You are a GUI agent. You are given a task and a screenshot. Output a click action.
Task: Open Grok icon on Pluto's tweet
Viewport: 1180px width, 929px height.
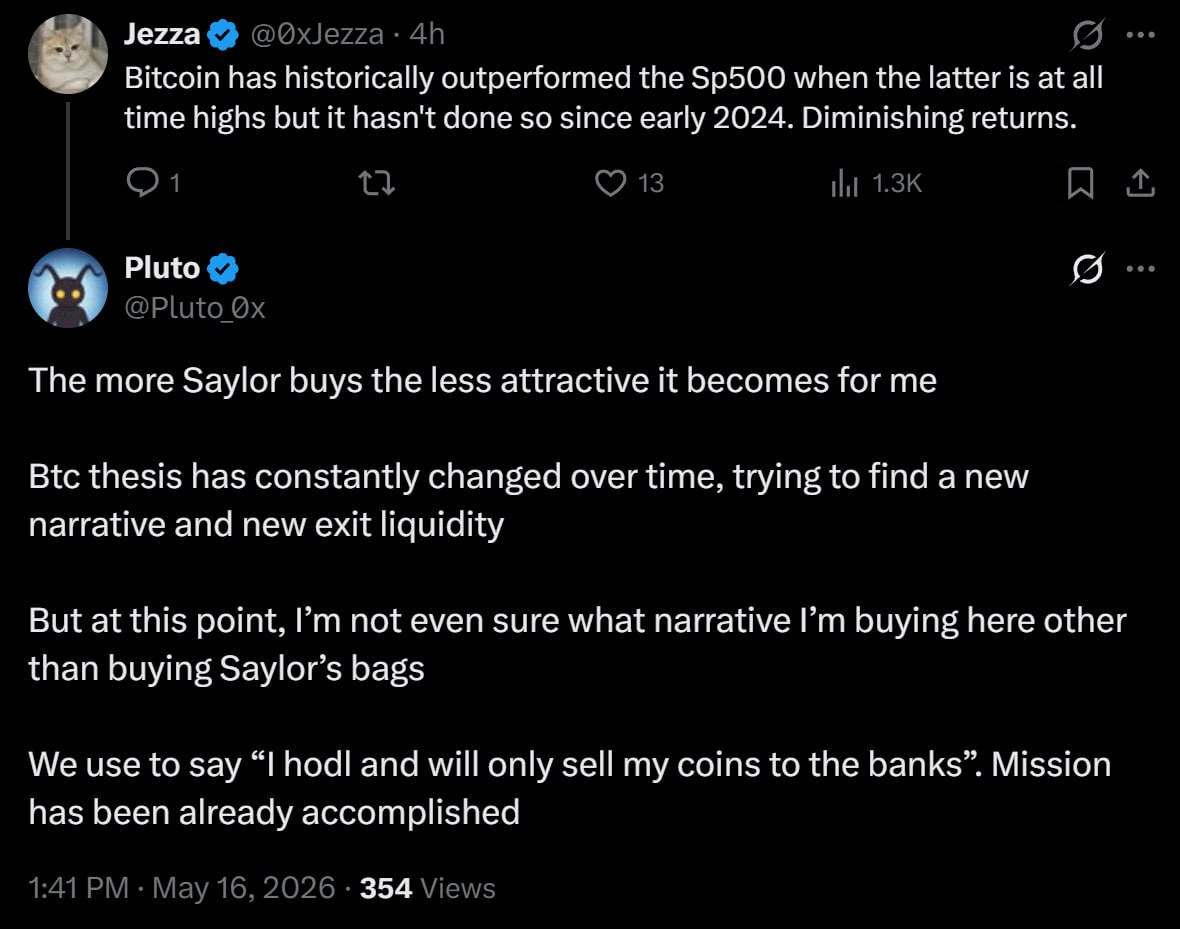[1087, 268]
